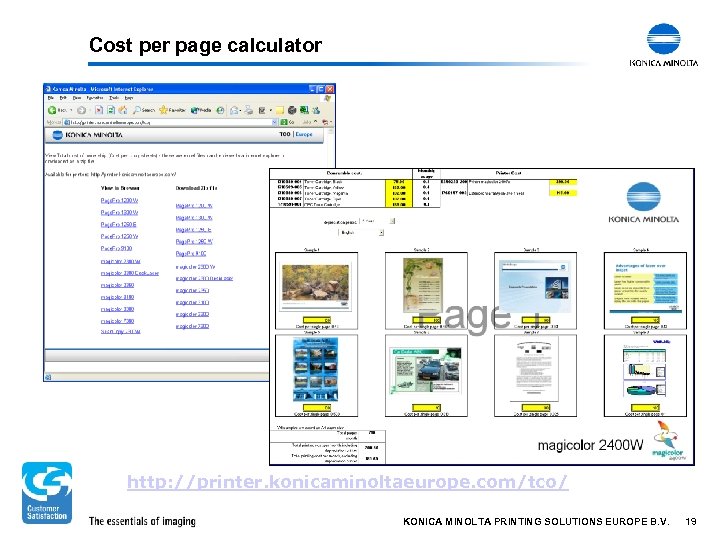Stop page loading with the Stop icon
This screenshot has width=720, height=540.
point(99,110)
